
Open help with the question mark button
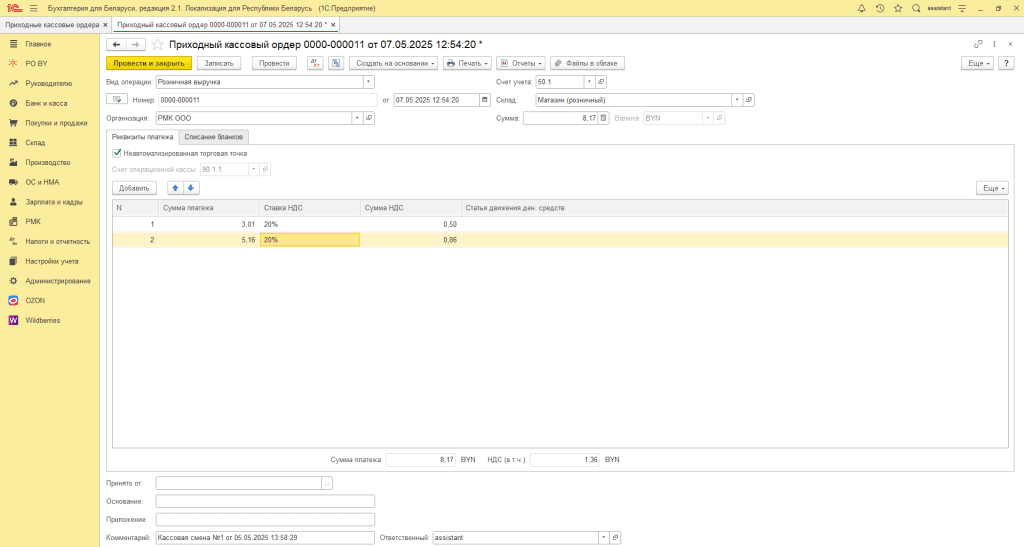click(x=1006, y=63)
